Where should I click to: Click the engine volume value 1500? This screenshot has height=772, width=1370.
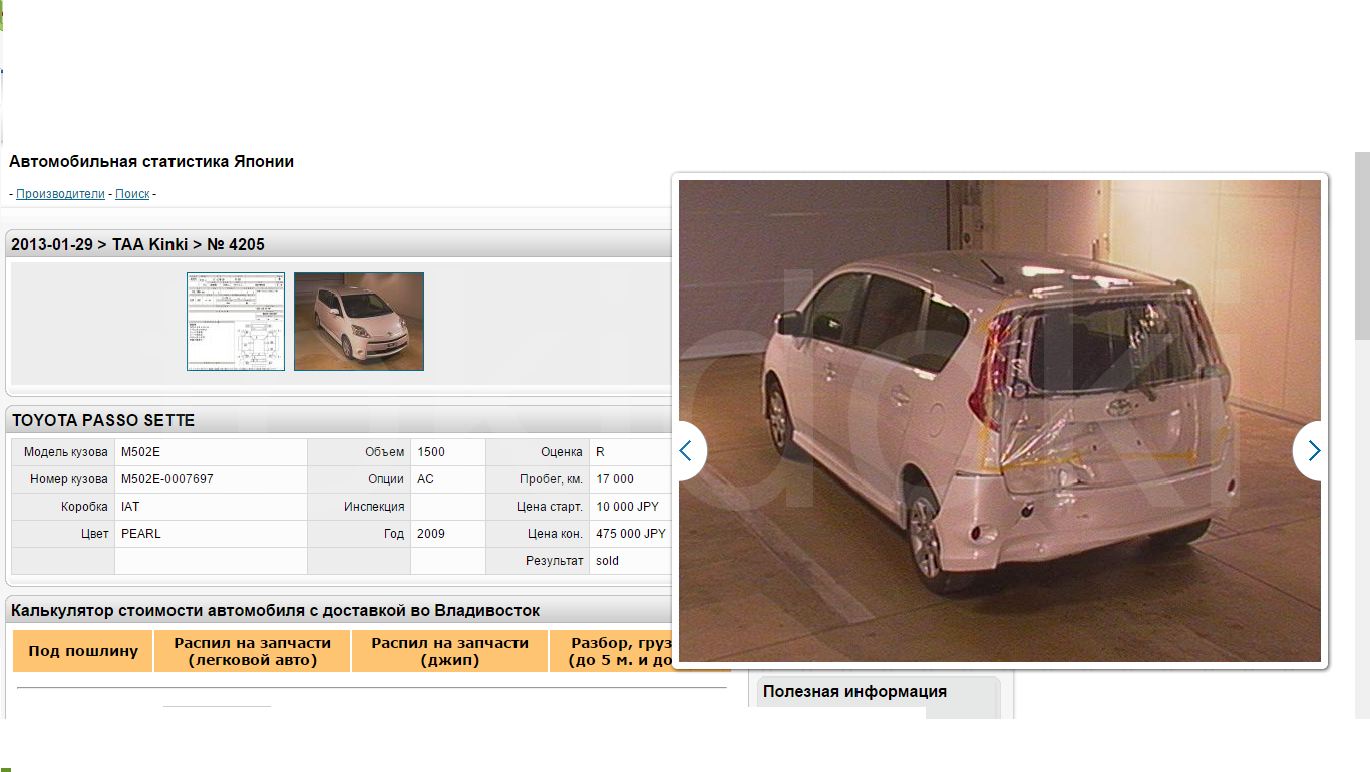point(431,452)
